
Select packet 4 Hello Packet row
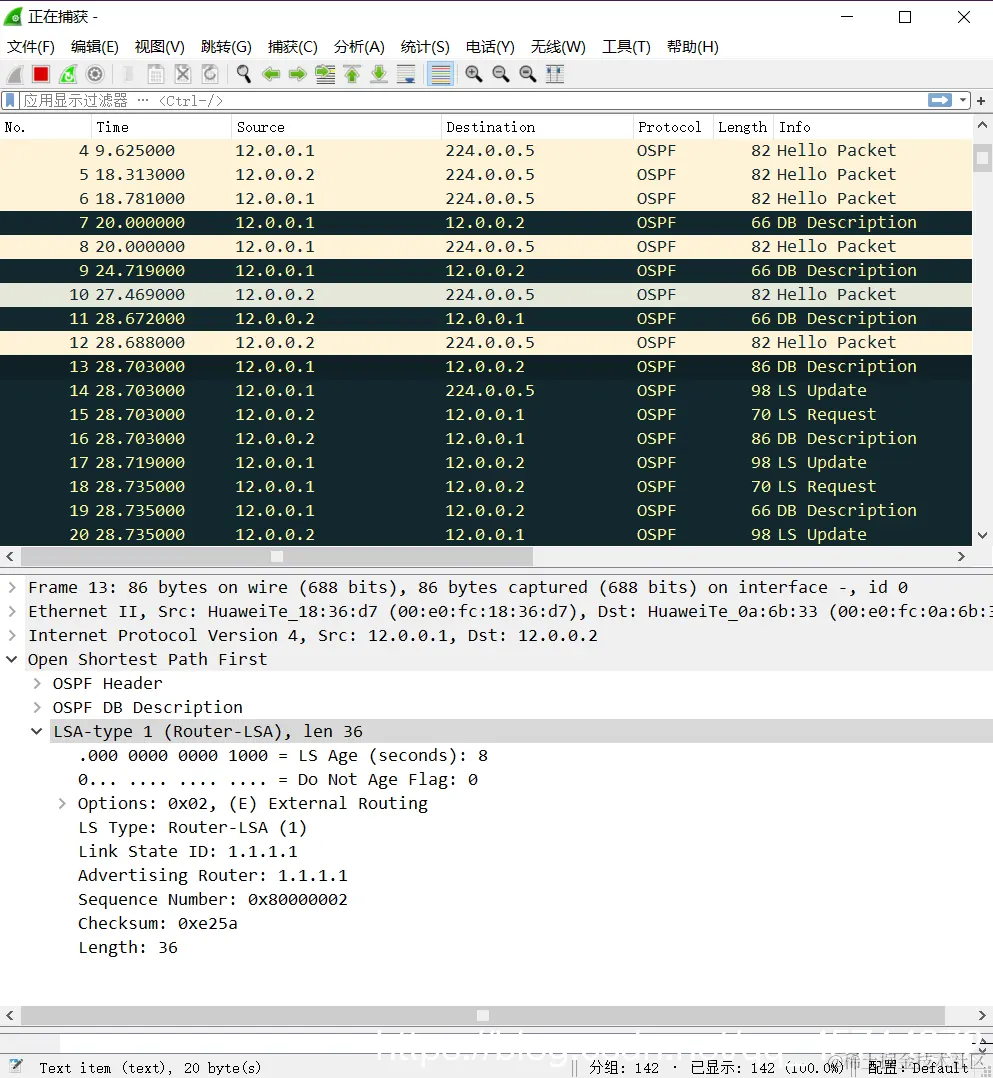click(485, 151)
